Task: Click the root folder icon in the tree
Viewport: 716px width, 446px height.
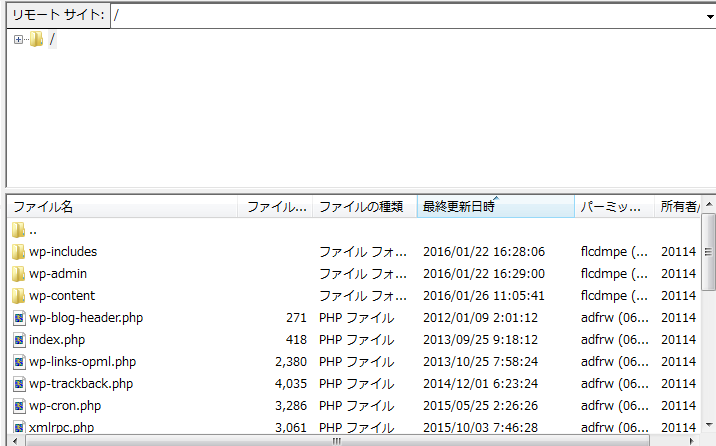Action: pos(36,40)
